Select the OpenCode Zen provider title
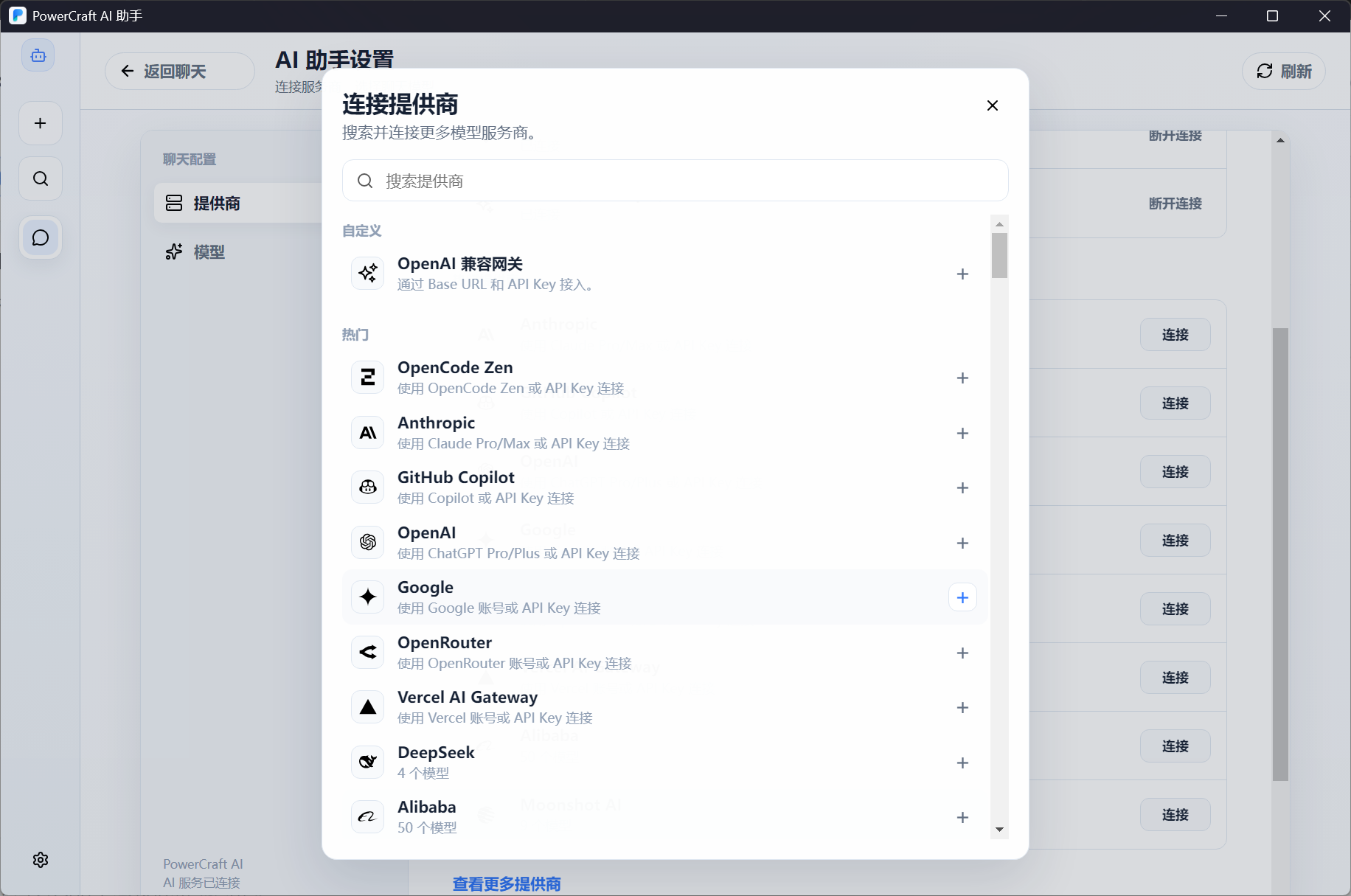Image resolution: width=1351 pixels, height=896 pixels. (x=455, y=368)
